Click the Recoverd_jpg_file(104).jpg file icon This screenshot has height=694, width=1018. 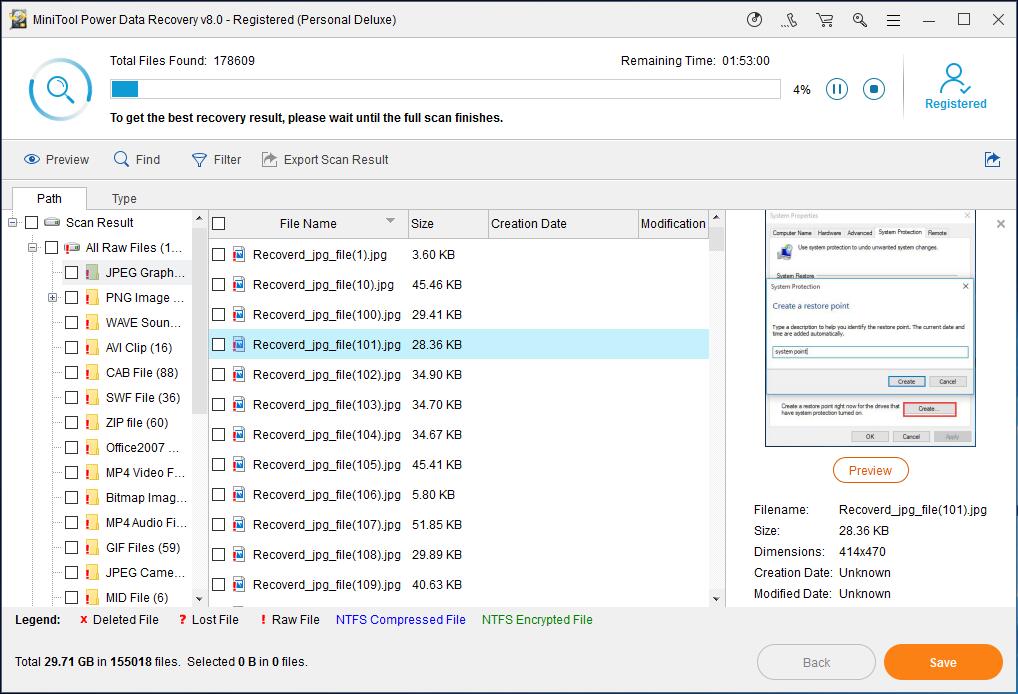click(239, 434)
